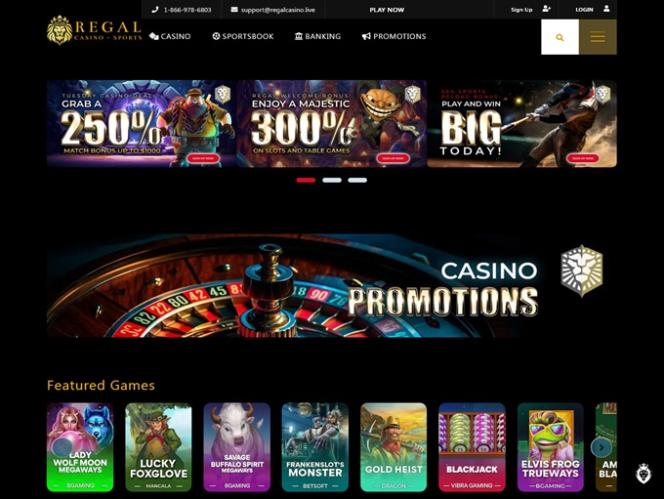The image size is (664, 499).
Task: Open the Casino menu
Action: [170, 36]
